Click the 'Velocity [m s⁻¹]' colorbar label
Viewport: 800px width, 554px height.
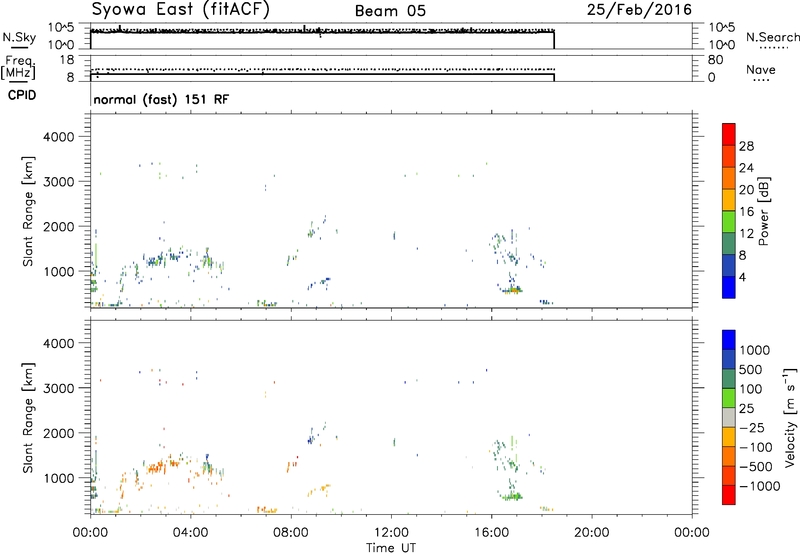790,418
